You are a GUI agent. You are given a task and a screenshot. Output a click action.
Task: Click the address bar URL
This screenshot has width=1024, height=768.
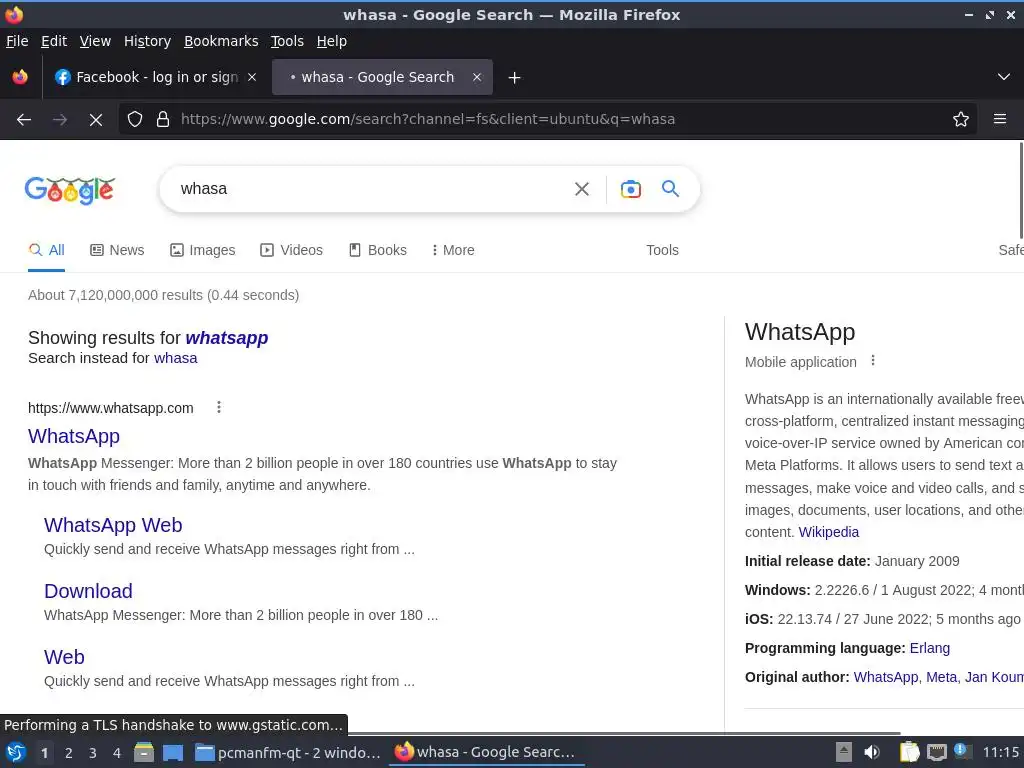click(428, 120)
